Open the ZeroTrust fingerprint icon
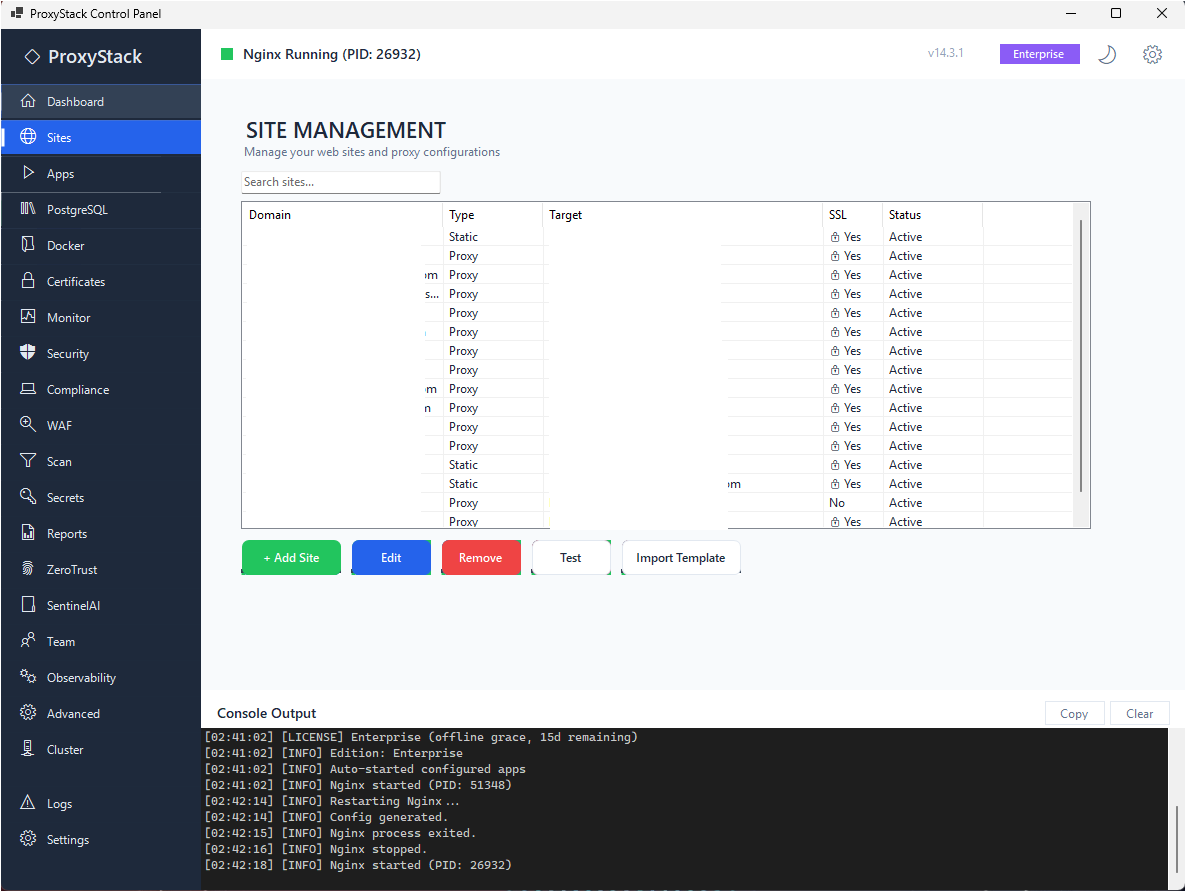The image size is (1186, 892). coord(28,569)
